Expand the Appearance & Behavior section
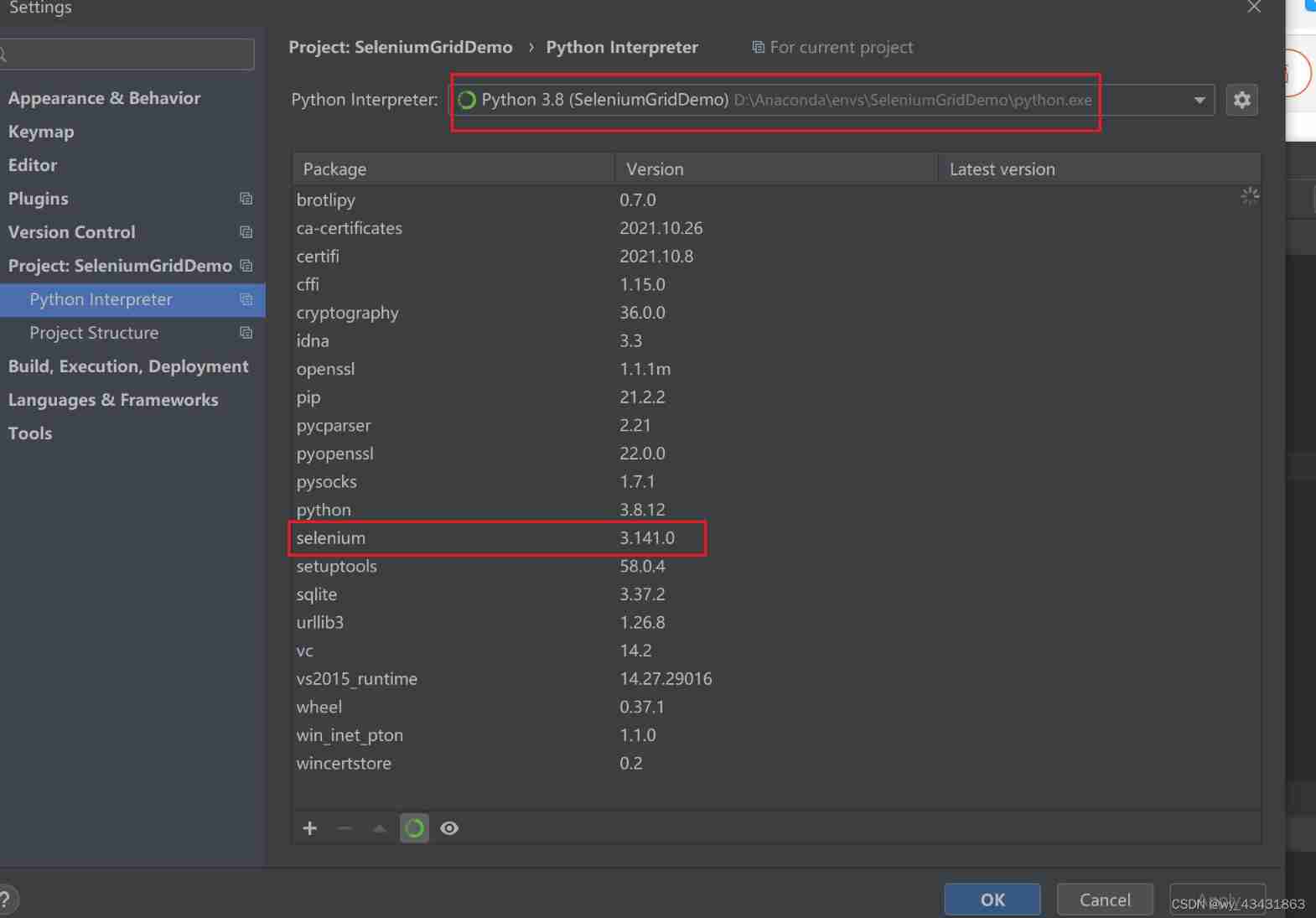The height and width of the screenshot is (918, 1316). 104,98
